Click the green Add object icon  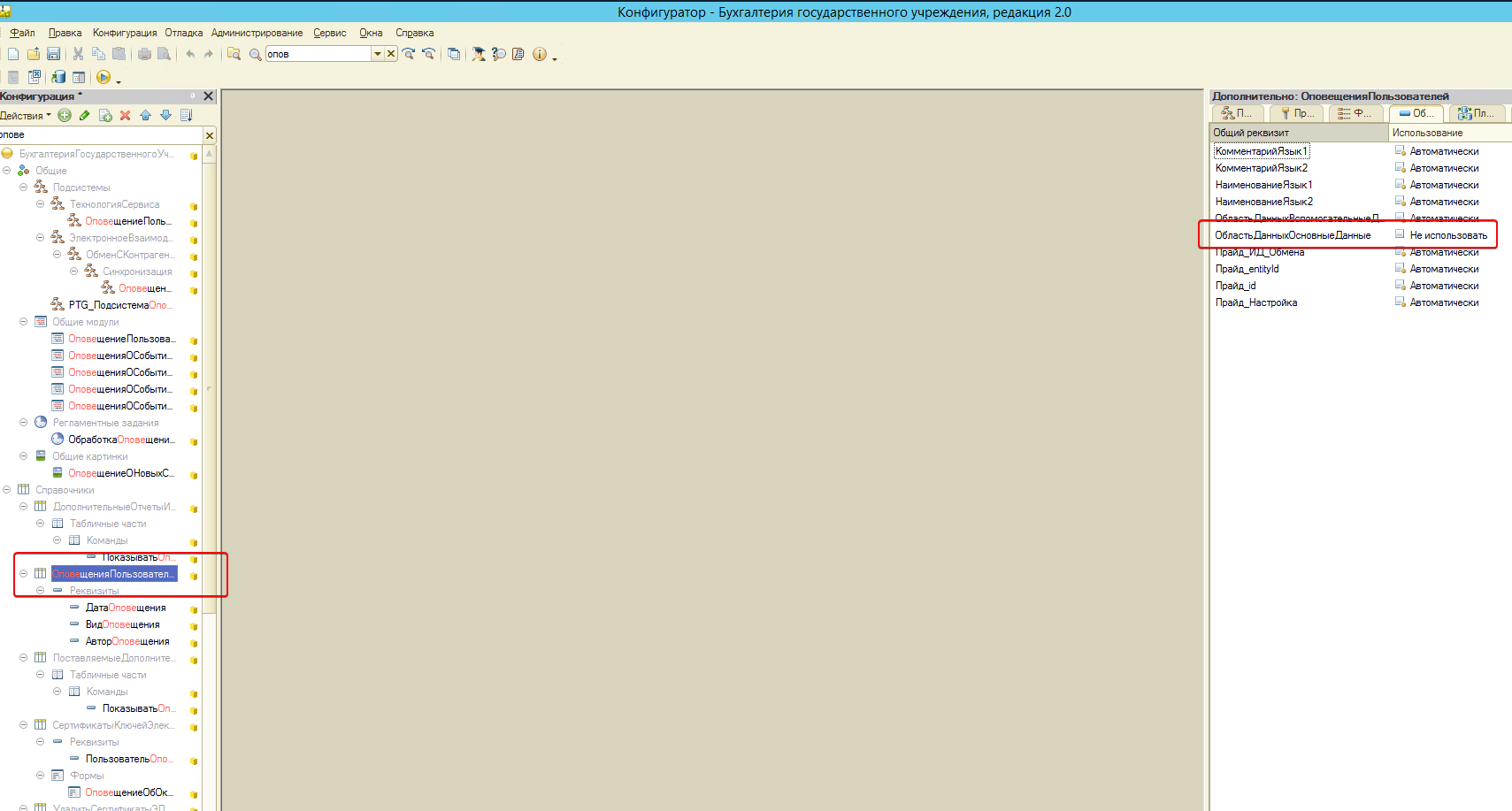(65, 115)
